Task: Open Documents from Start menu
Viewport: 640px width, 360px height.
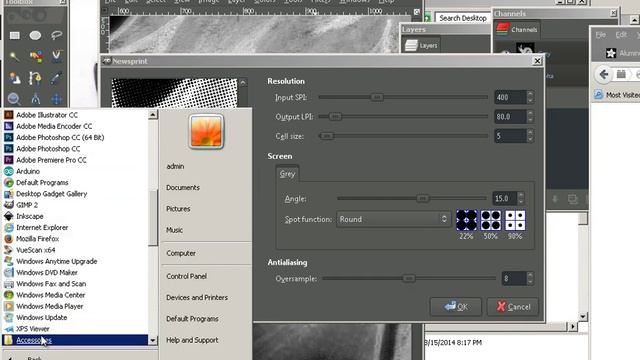Action: pos(183,188)
